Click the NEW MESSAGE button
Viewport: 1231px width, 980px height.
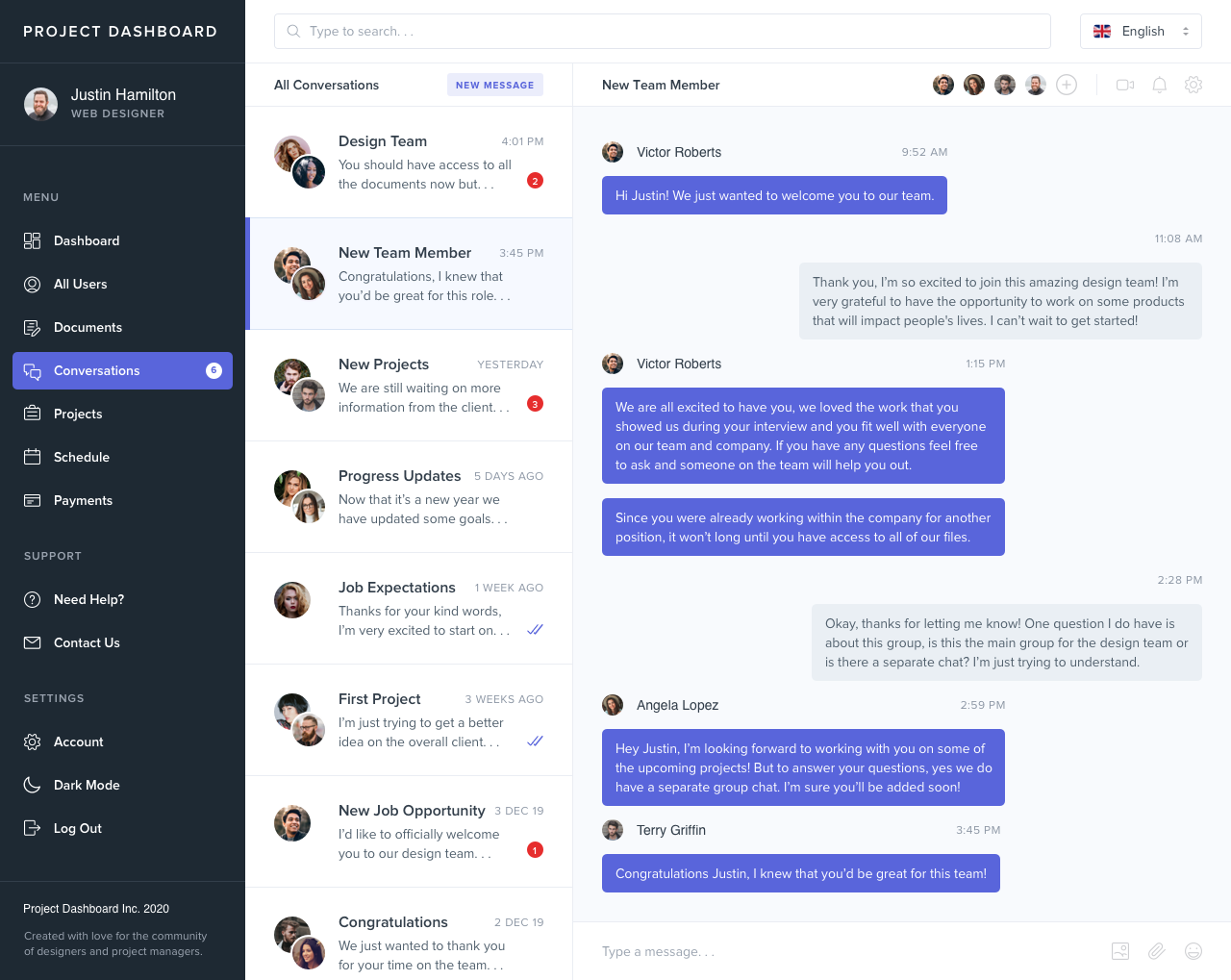pos(495,85)
